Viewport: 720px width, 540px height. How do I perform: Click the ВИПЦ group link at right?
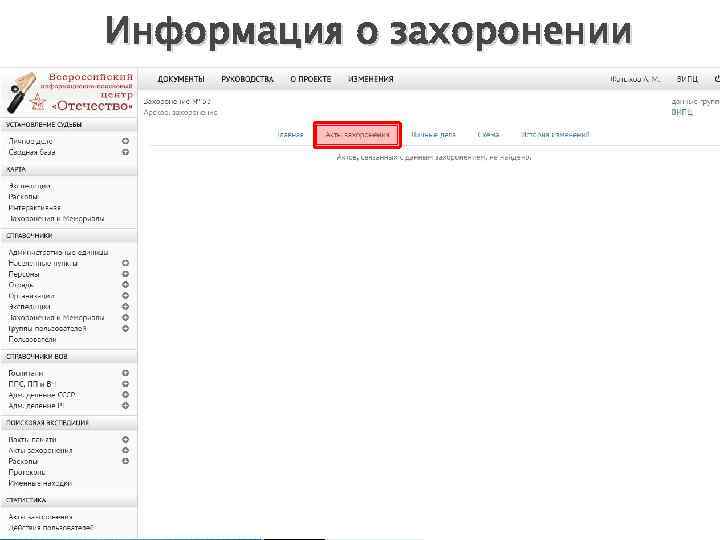tap(682, 112)
